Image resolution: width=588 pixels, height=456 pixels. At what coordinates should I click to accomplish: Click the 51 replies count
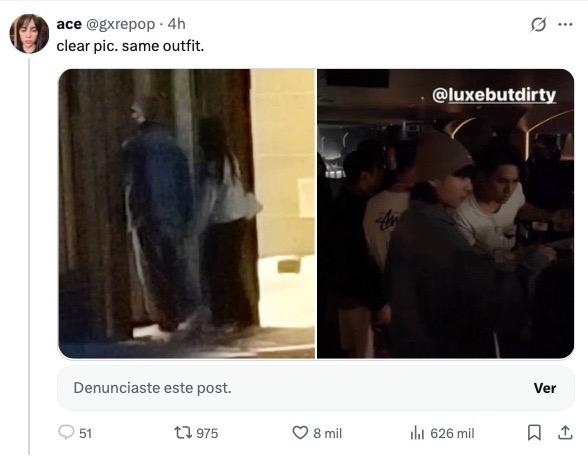[86, 434]
